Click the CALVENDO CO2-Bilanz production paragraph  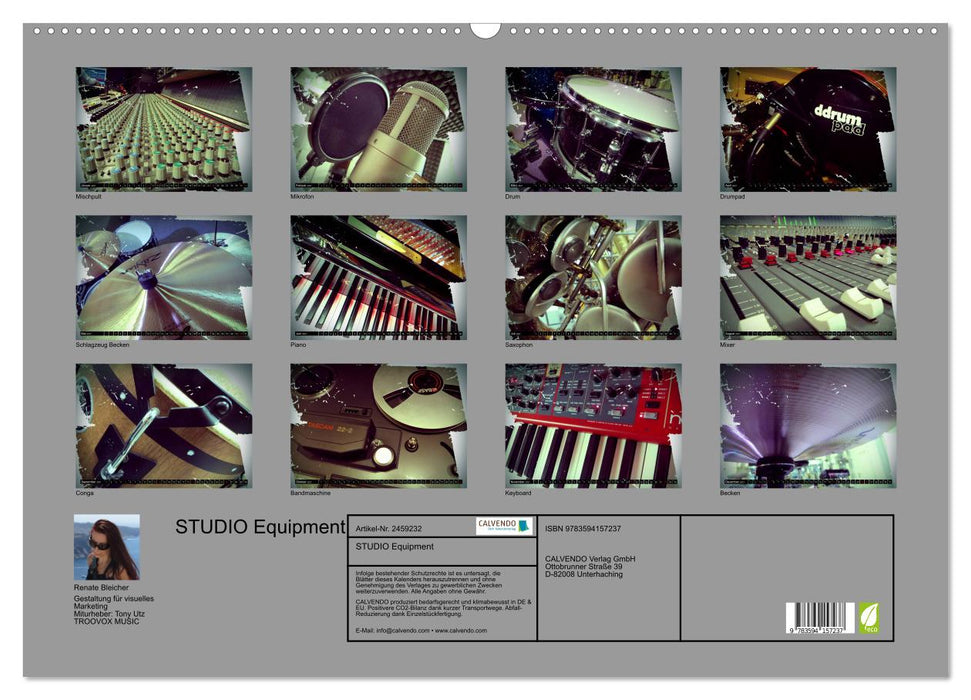(x=443, y=608)
